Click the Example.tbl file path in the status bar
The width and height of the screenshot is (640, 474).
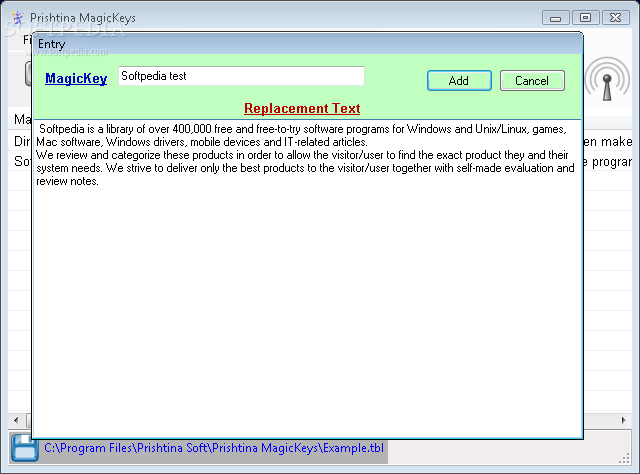[x=214, y=448]
